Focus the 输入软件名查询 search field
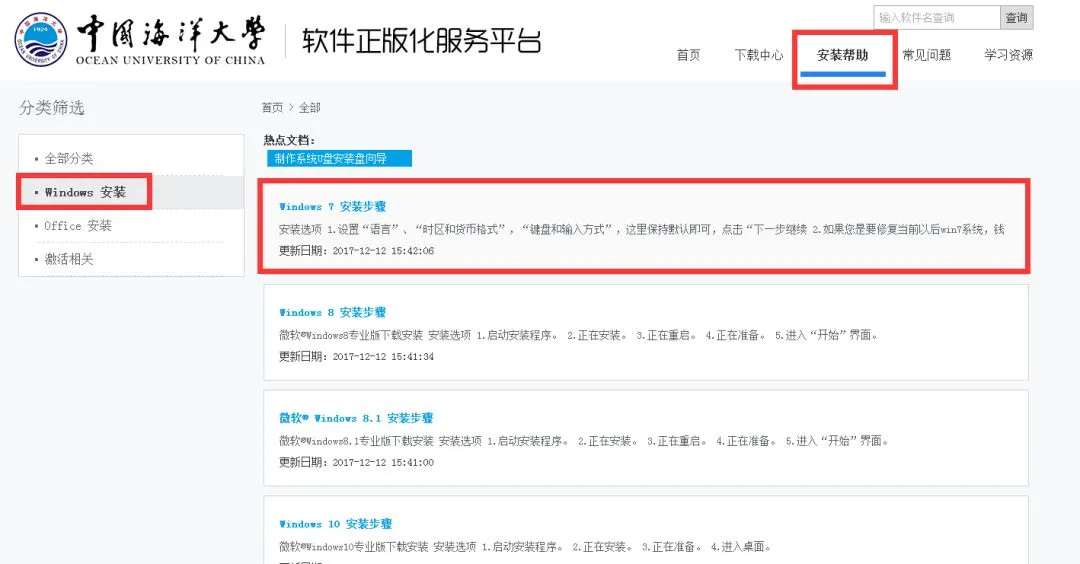 point(937,18)
